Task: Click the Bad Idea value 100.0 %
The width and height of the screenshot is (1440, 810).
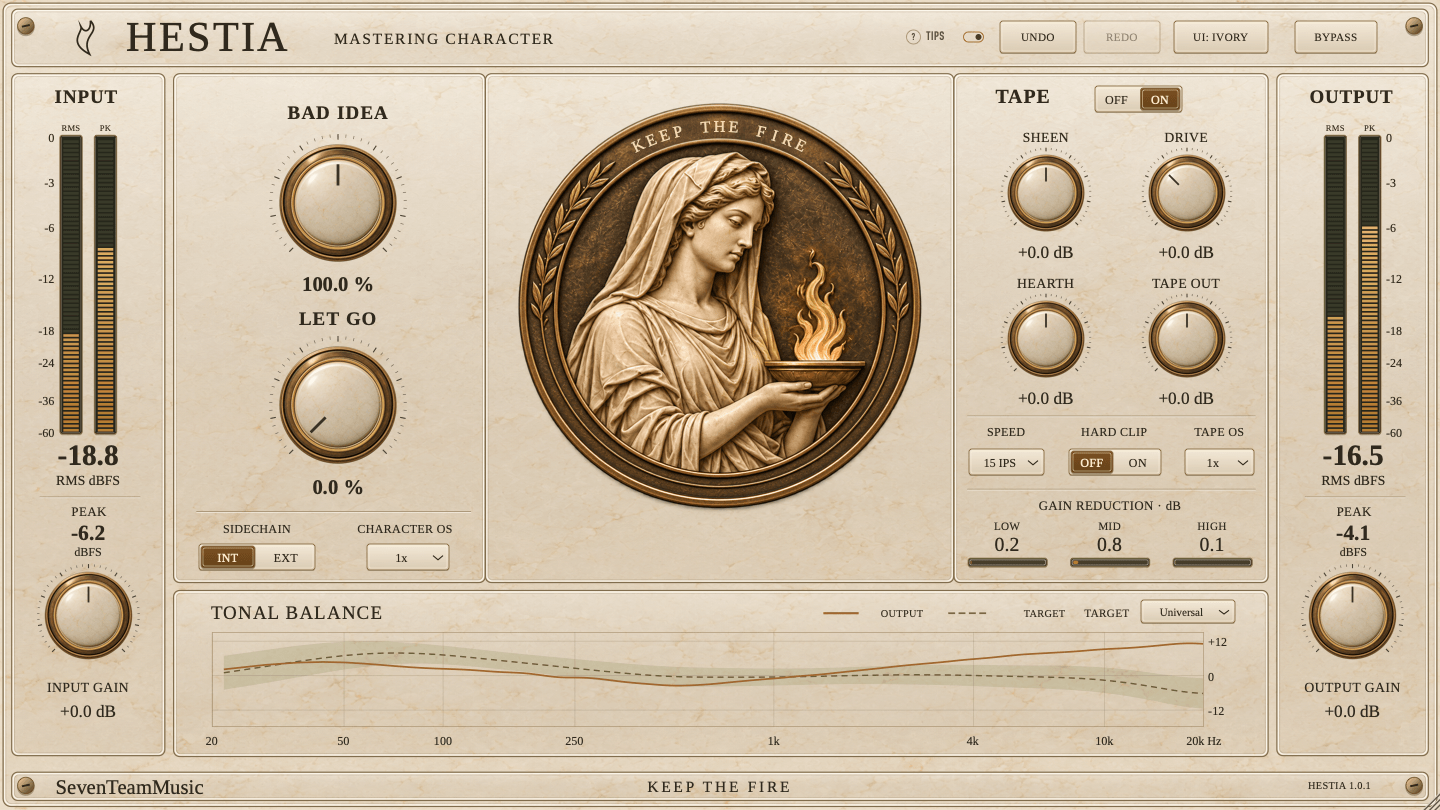Action: [338, 284]
